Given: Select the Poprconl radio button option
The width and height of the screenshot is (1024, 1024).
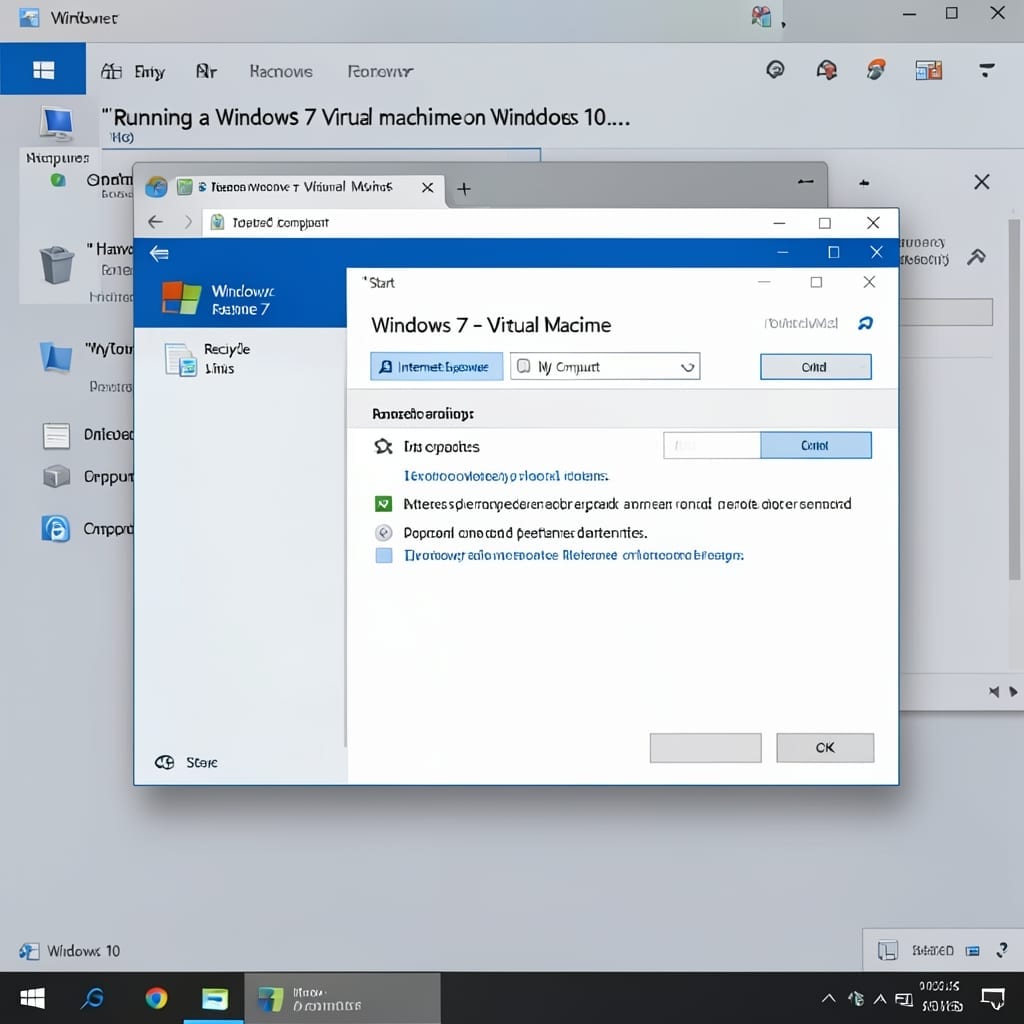Looking at the screenshot, I should coord(383,533).
